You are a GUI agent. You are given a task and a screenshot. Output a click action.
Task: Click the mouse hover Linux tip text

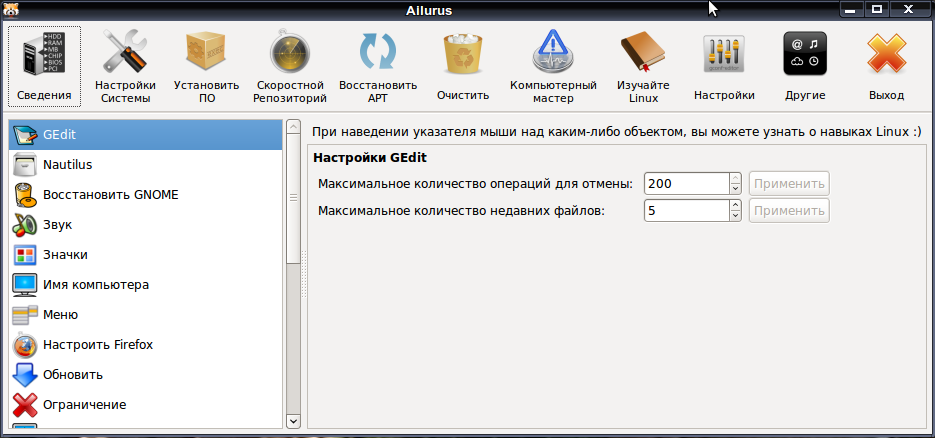[617, 132]
